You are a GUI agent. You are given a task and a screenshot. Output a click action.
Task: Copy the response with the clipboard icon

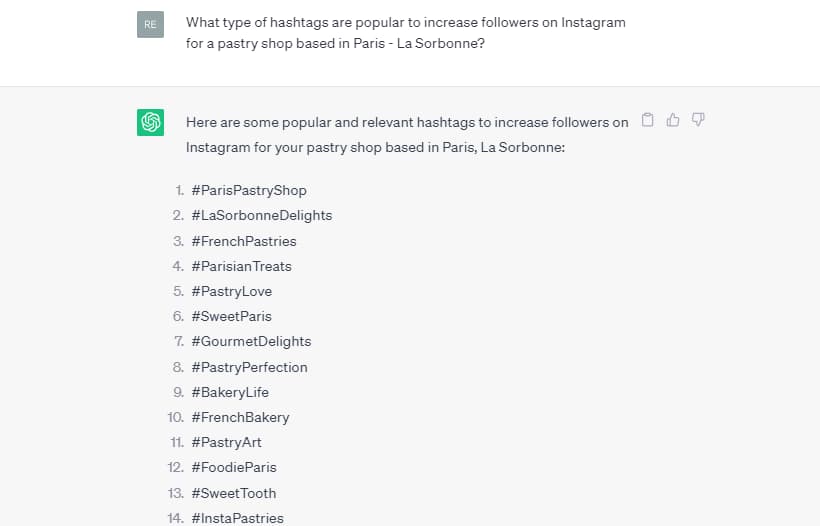647,120
